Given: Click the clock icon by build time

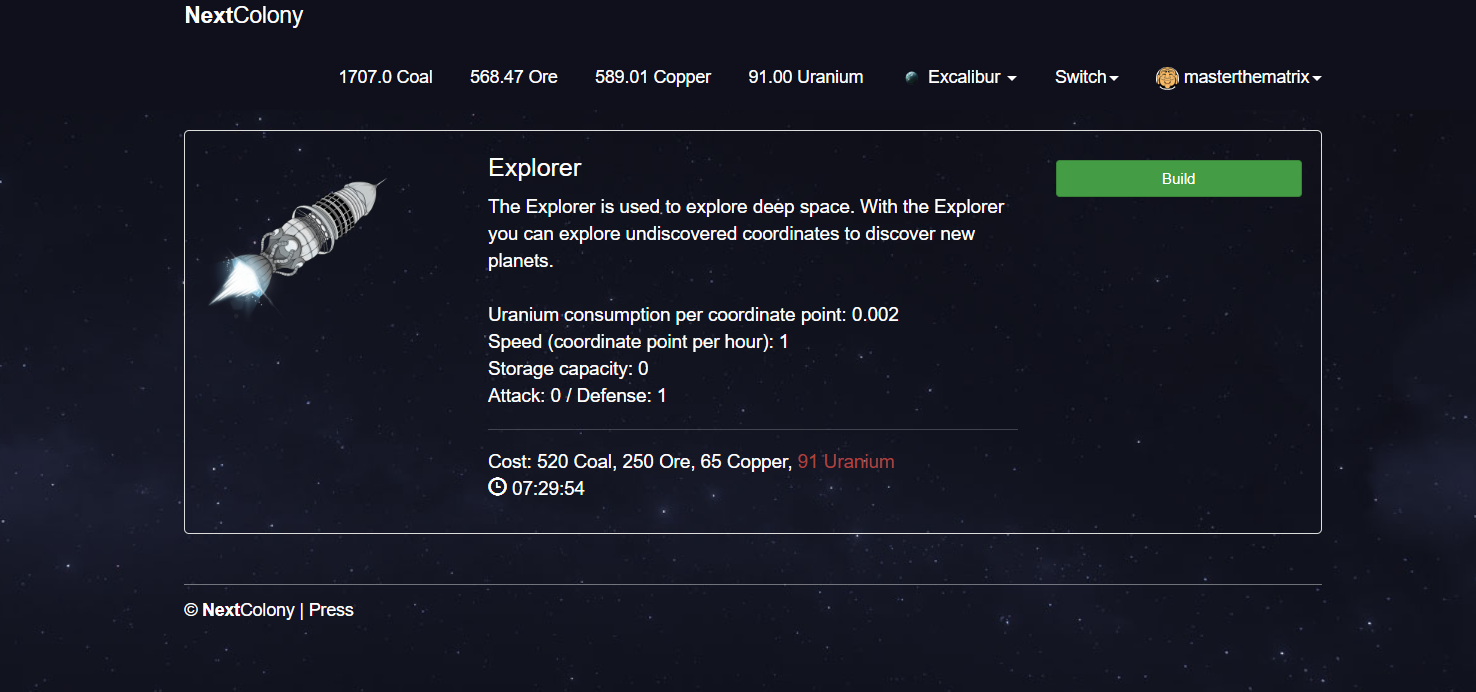Looking at the screenshot, I should click(497, 488).
